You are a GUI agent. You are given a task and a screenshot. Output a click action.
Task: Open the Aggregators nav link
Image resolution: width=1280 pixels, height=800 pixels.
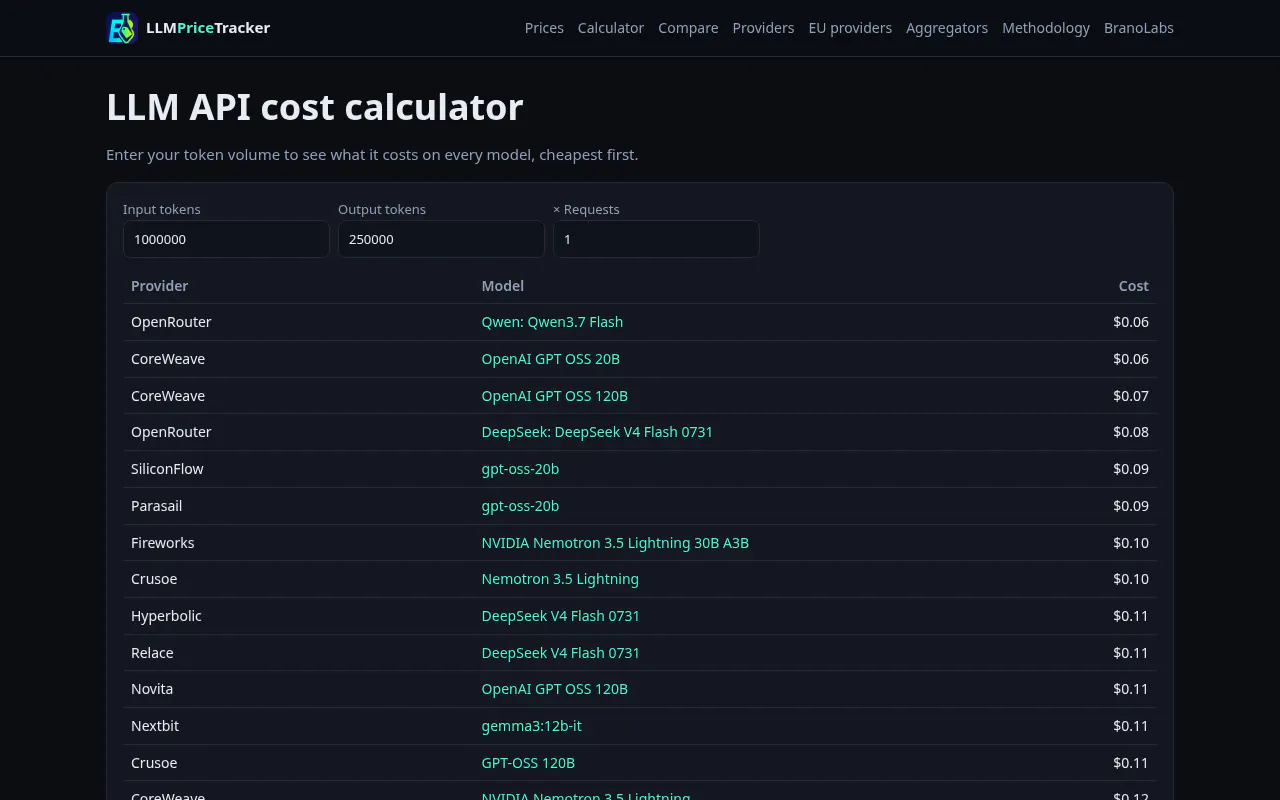click(x=947, y=28)
